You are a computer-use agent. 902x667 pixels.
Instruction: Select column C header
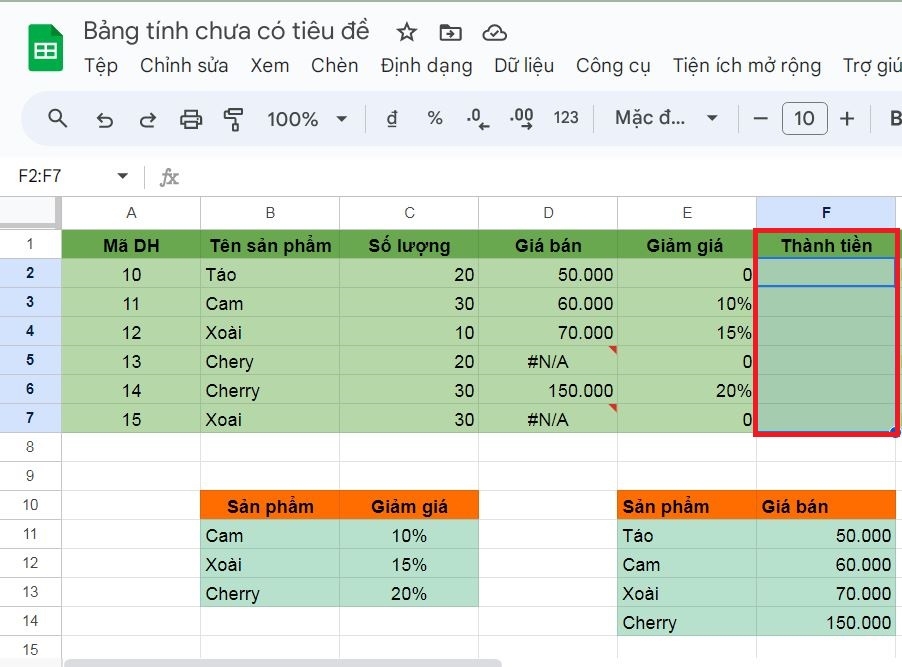[x=409, y=213]
